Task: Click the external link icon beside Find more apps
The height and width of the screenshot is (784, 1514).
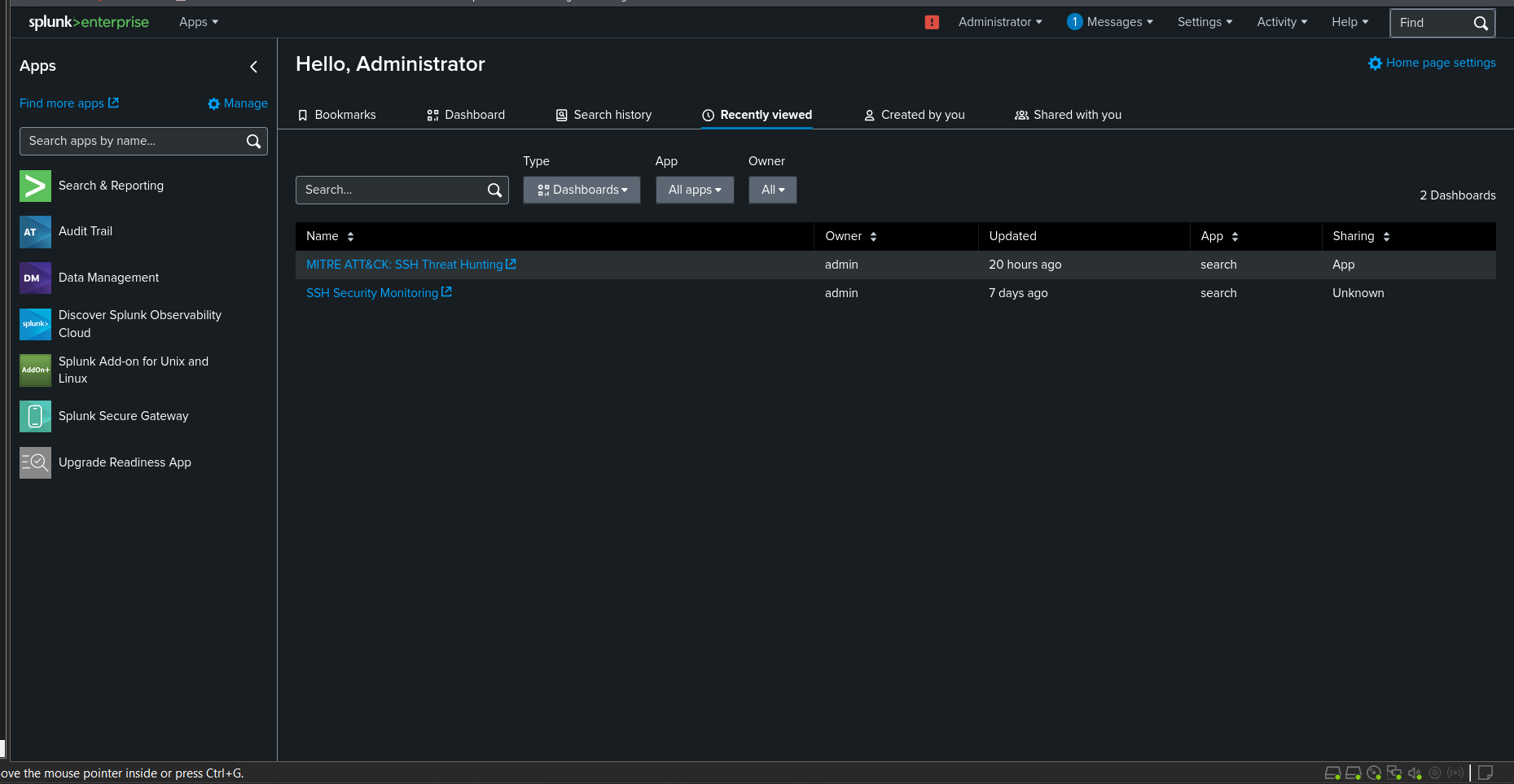Action: (x=113, y=103)
